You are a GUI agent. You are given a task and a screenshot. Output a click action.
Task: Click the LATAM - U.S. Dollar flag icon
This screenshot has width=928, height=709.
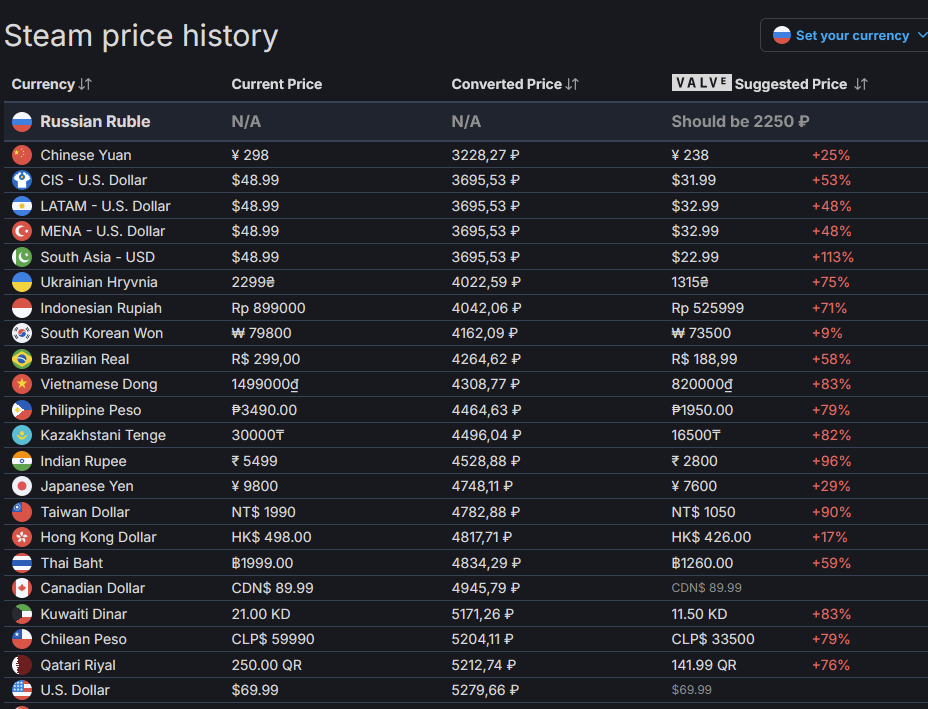coord(22,206)
